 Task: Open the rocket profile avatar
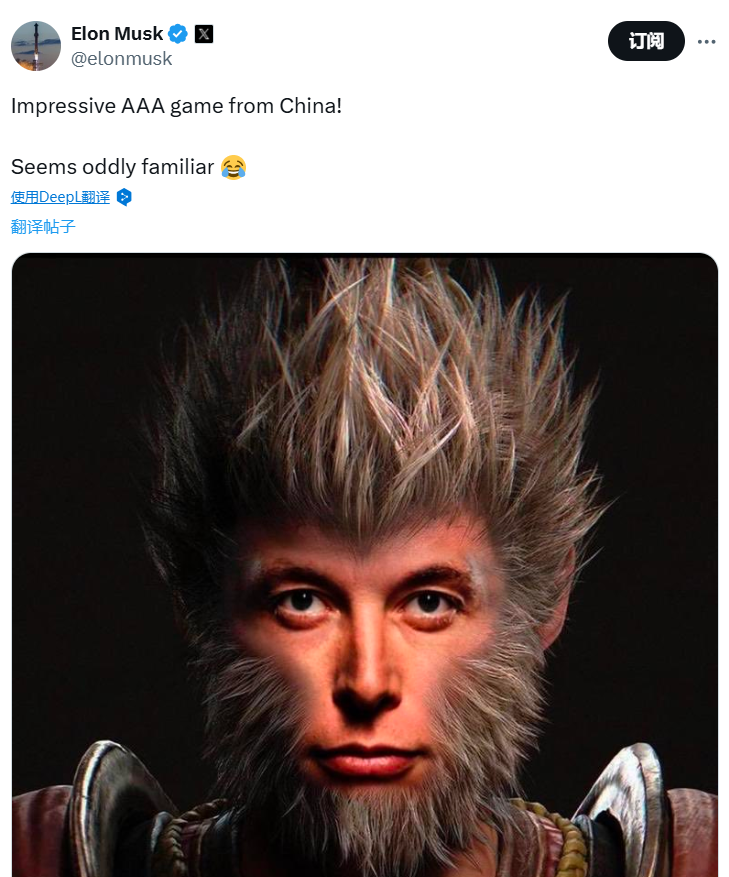click(x=36, y=46)
